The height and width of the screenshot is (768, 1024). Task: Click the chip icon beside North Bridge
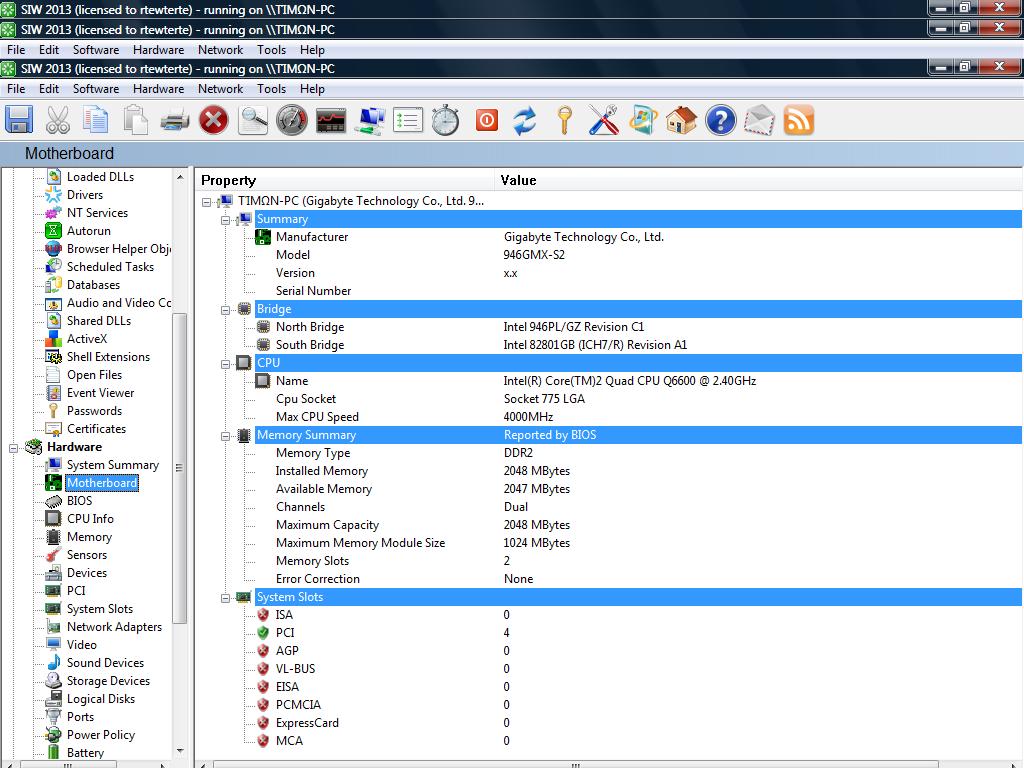(x=263, y=327)
